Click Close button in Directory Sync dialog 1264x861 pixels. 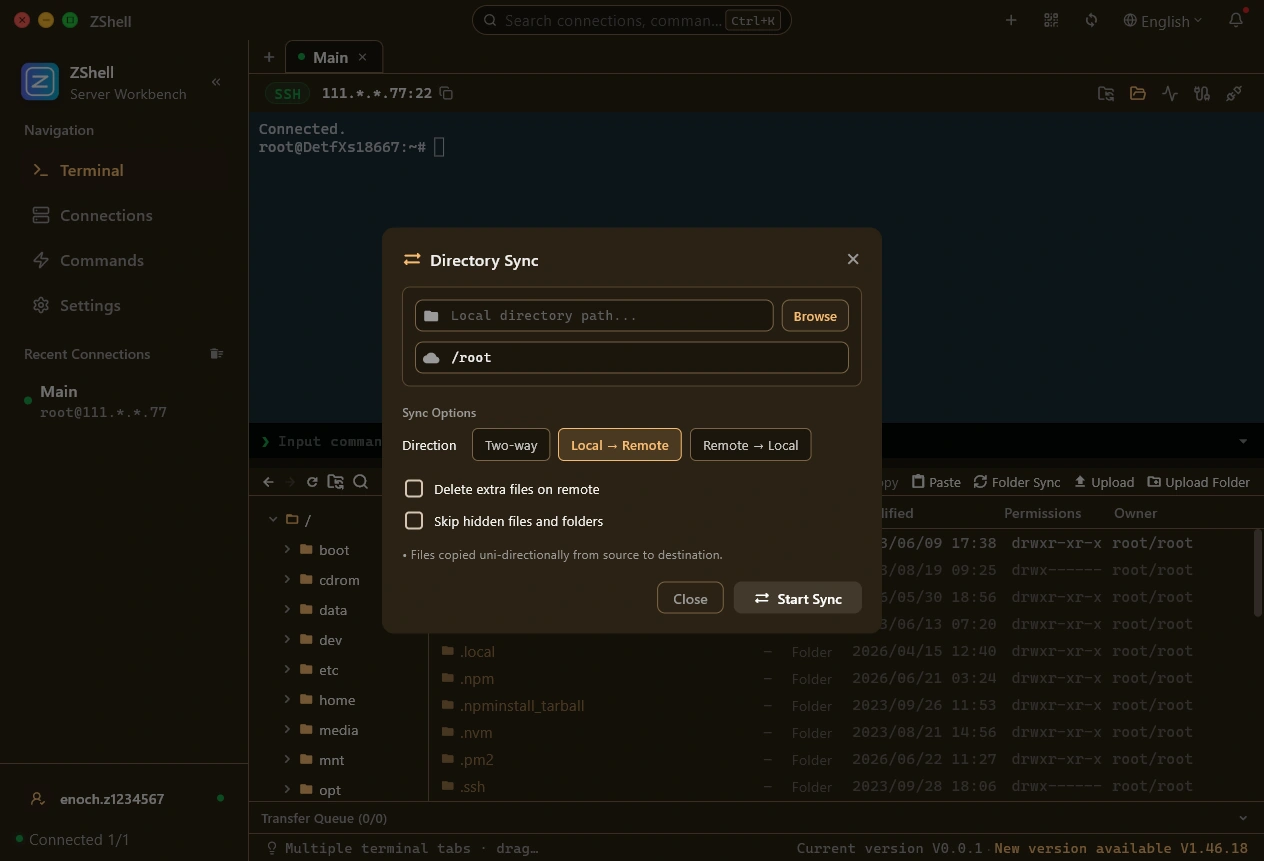coord(690,598)
